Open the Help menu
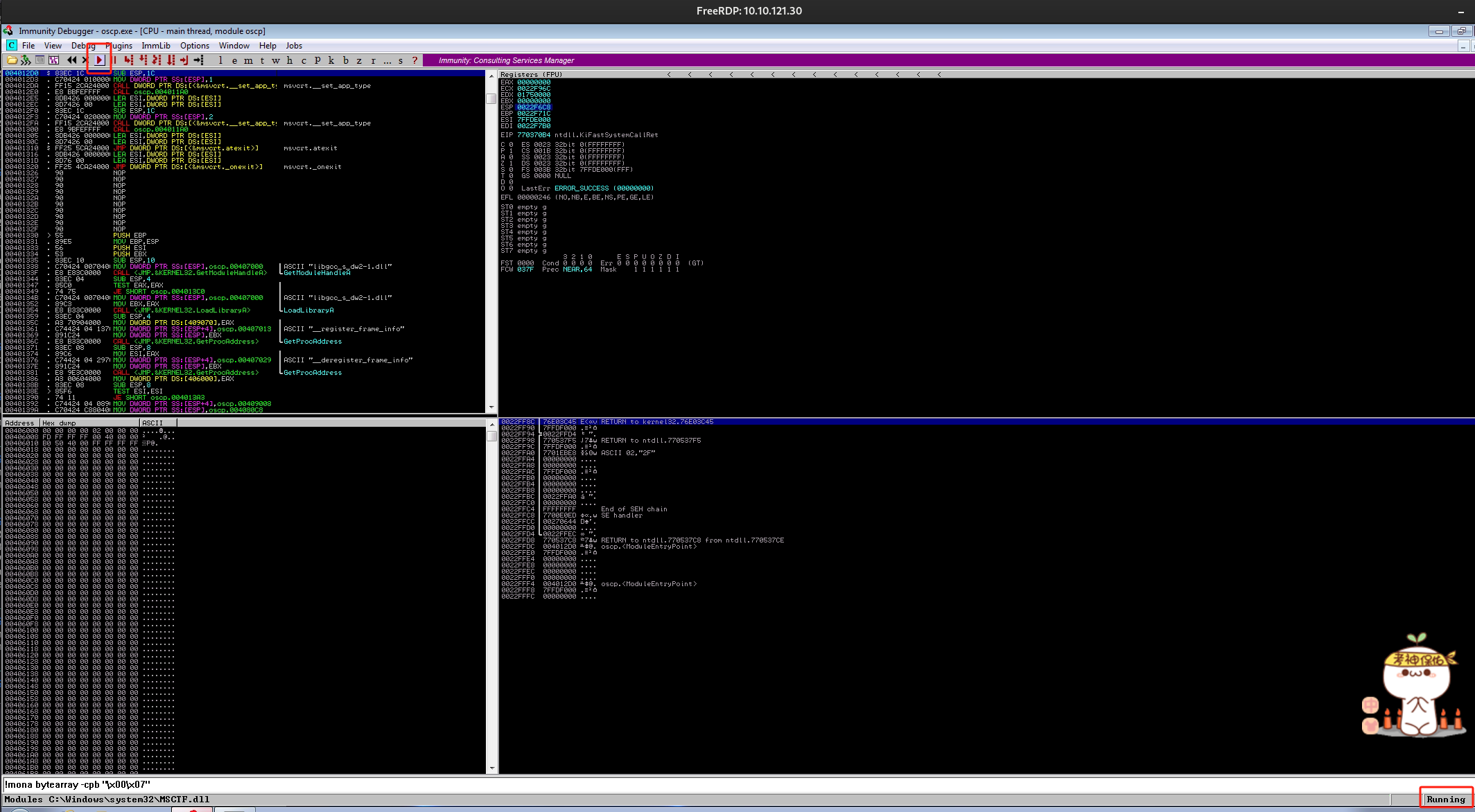This screenshot has height=812, width=1475. click(x=268, y=46)
